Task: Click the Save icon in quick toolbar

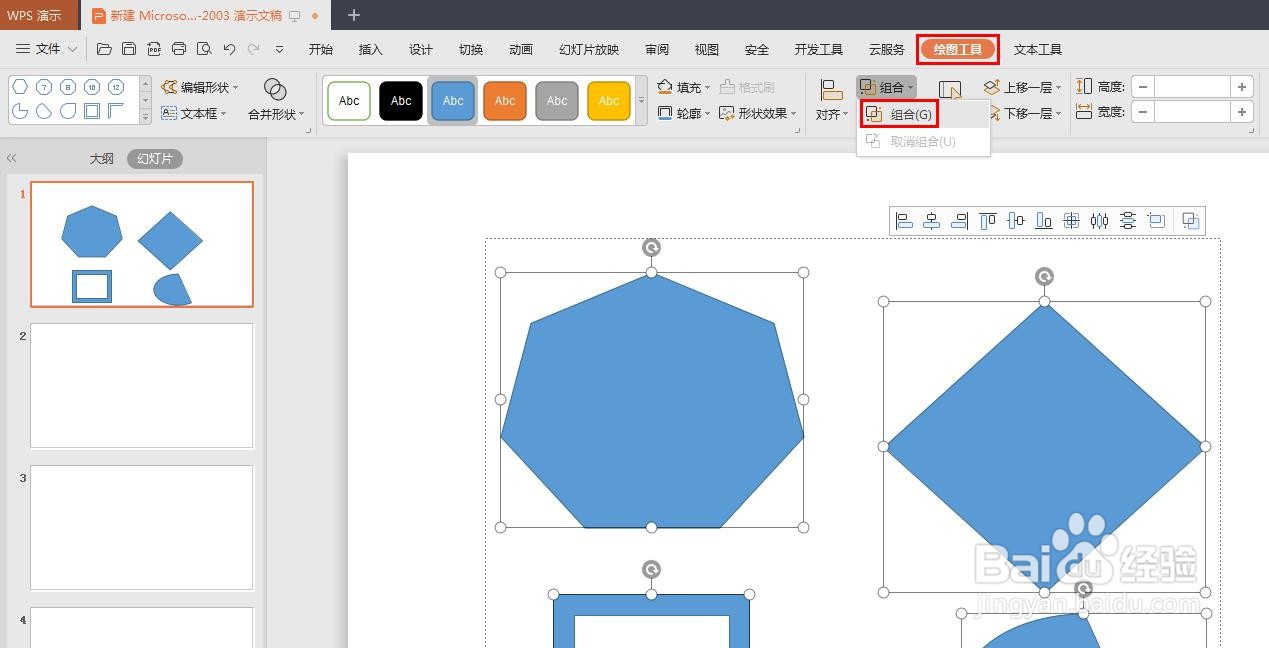Action: [x=129, y=49]
